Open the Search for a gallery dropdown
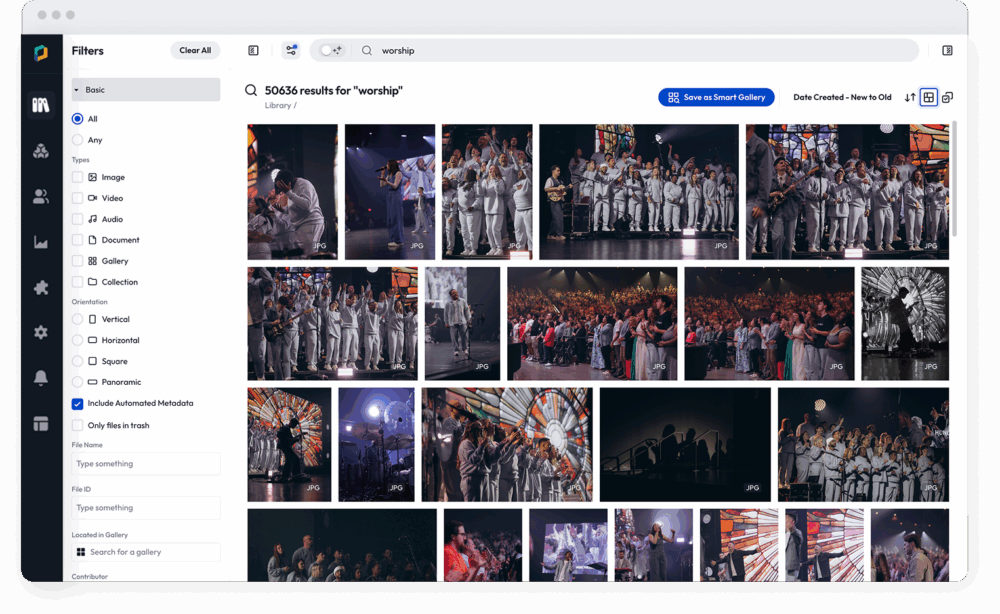This screenshot has width=1000, height=614. (146, 552)
